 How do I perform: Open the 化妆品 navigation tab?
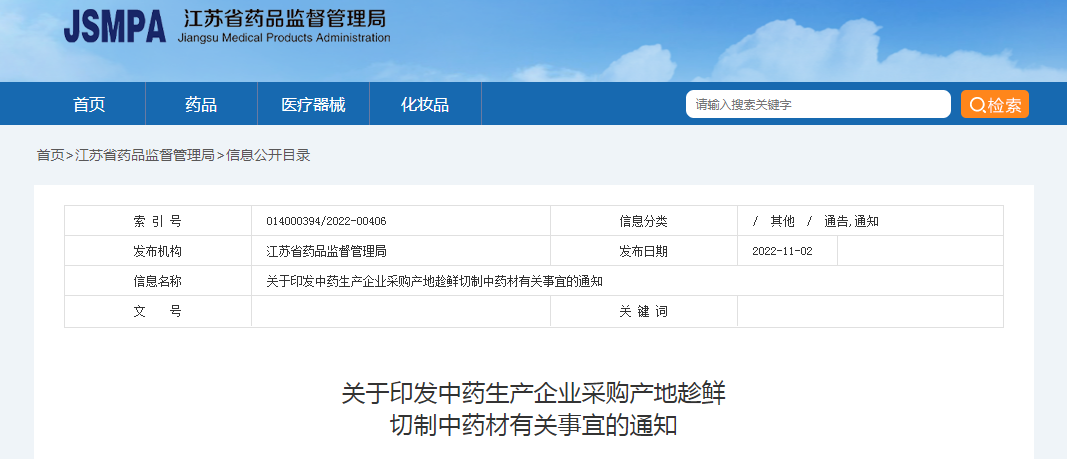point(425,104)
